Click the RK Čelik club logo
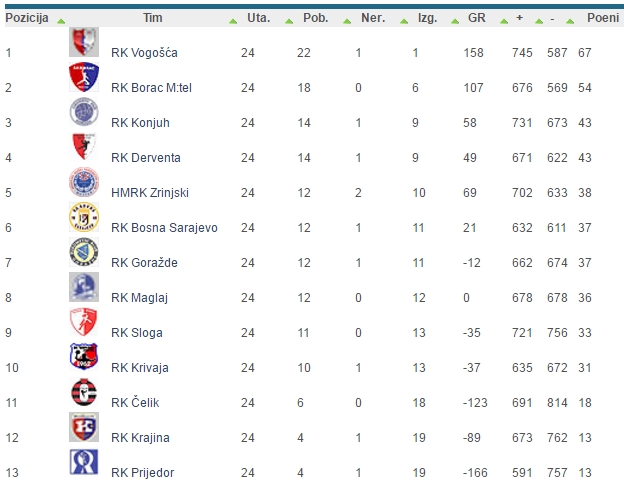Viewport: 624px width, 494px height. [84, 393]
